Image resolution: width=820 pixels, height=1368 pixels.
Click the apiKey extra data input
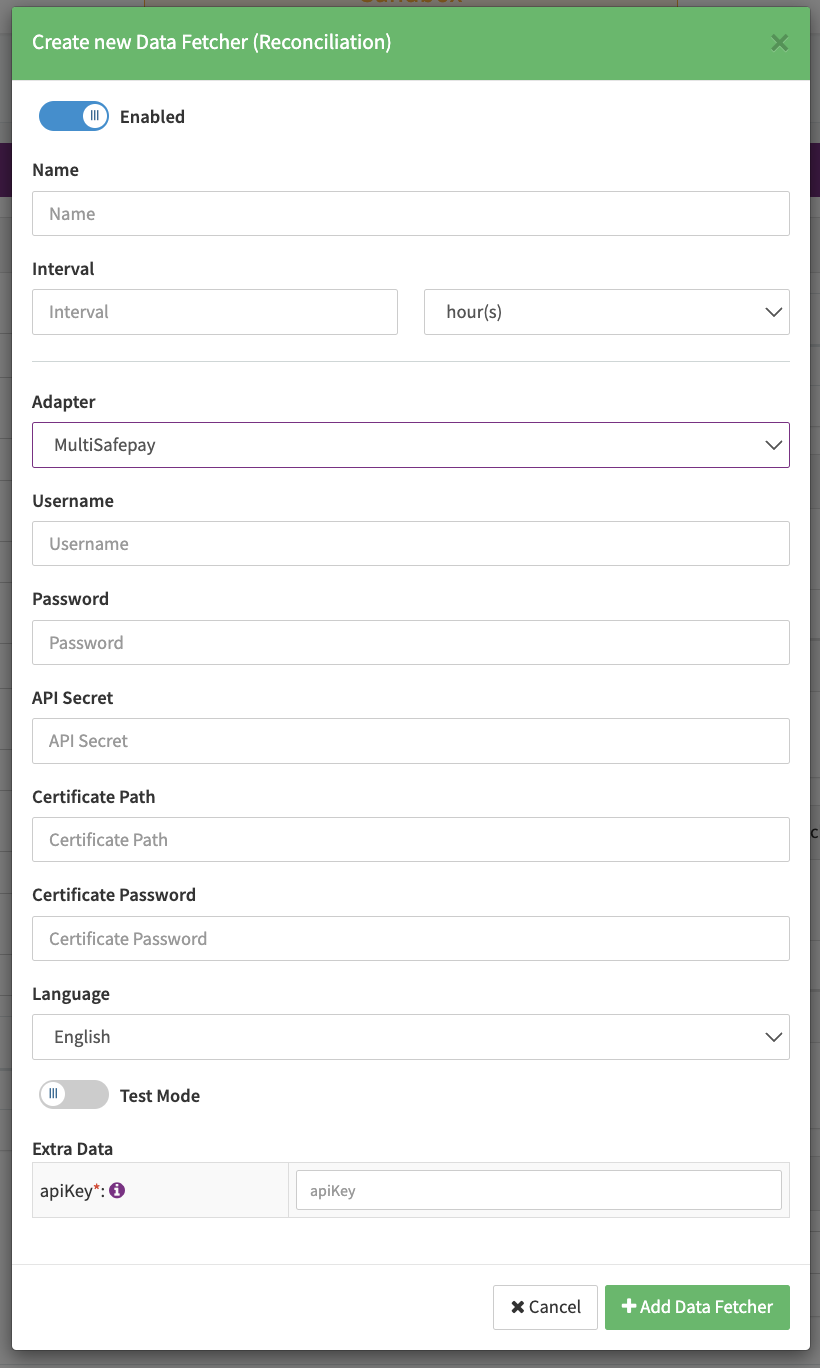coord(538,1191)
